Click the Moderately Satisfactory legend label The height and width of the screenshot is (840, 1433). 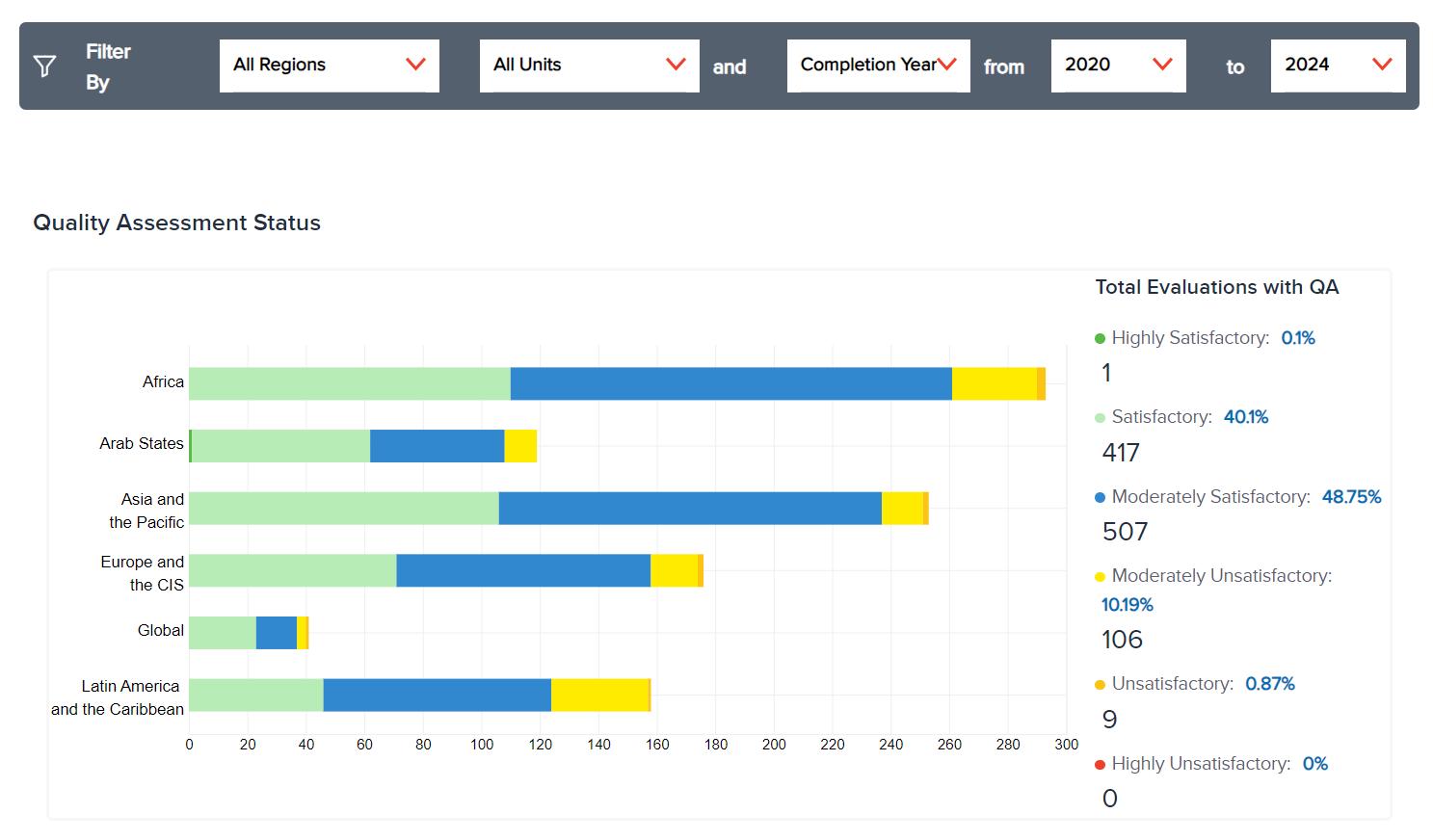coord(1210,497)
